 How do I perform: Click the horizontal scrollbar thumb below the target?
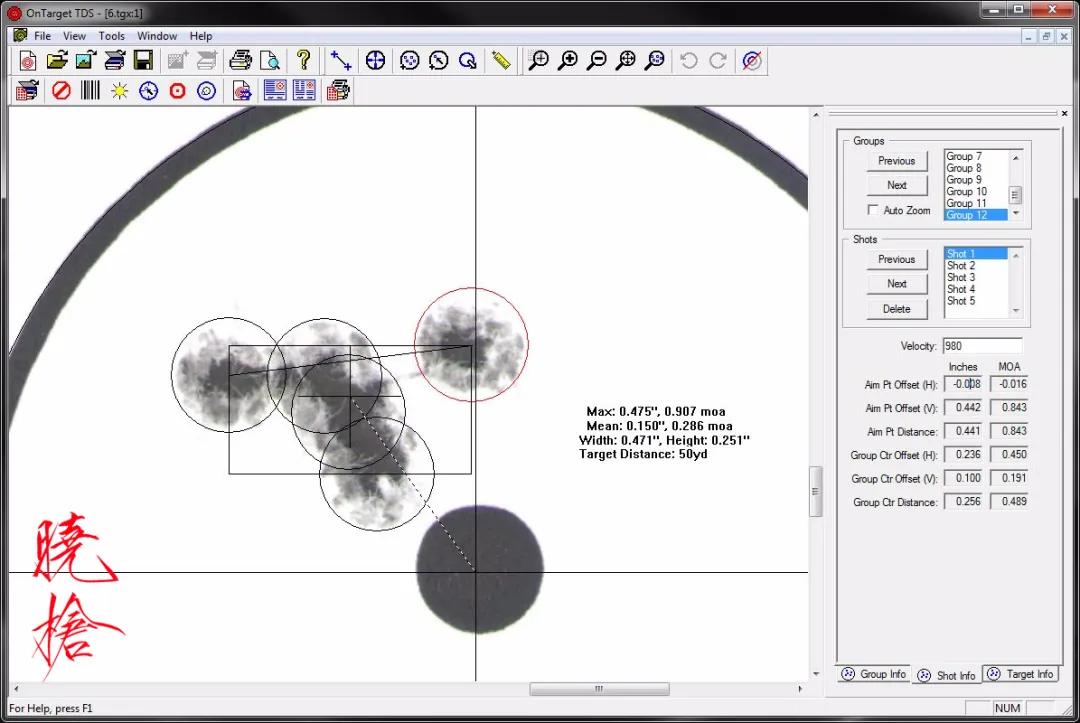pyautogui.click(x=599, y=689)
